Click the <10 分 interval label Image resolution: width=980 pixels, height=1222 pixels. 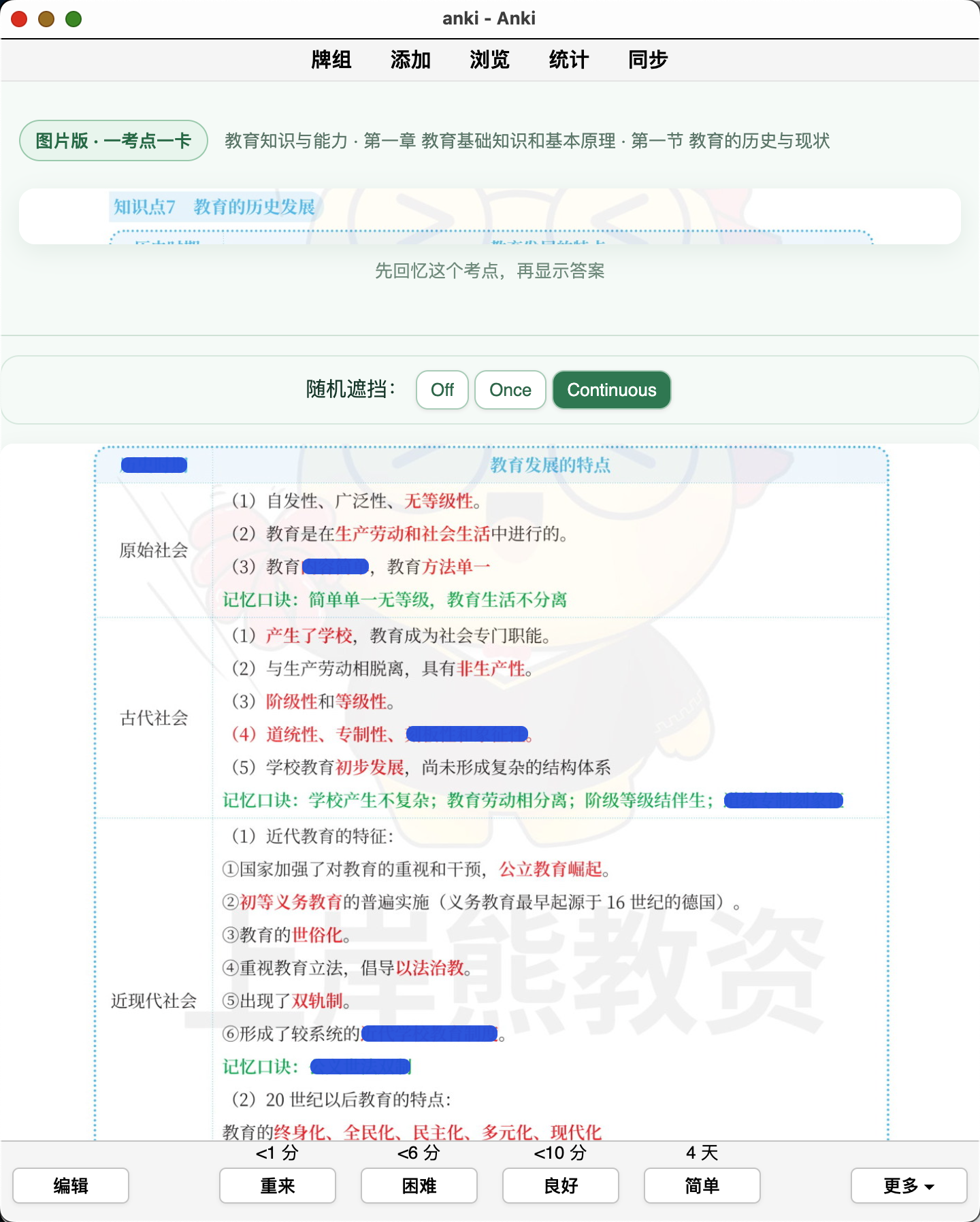(560, 1153)
